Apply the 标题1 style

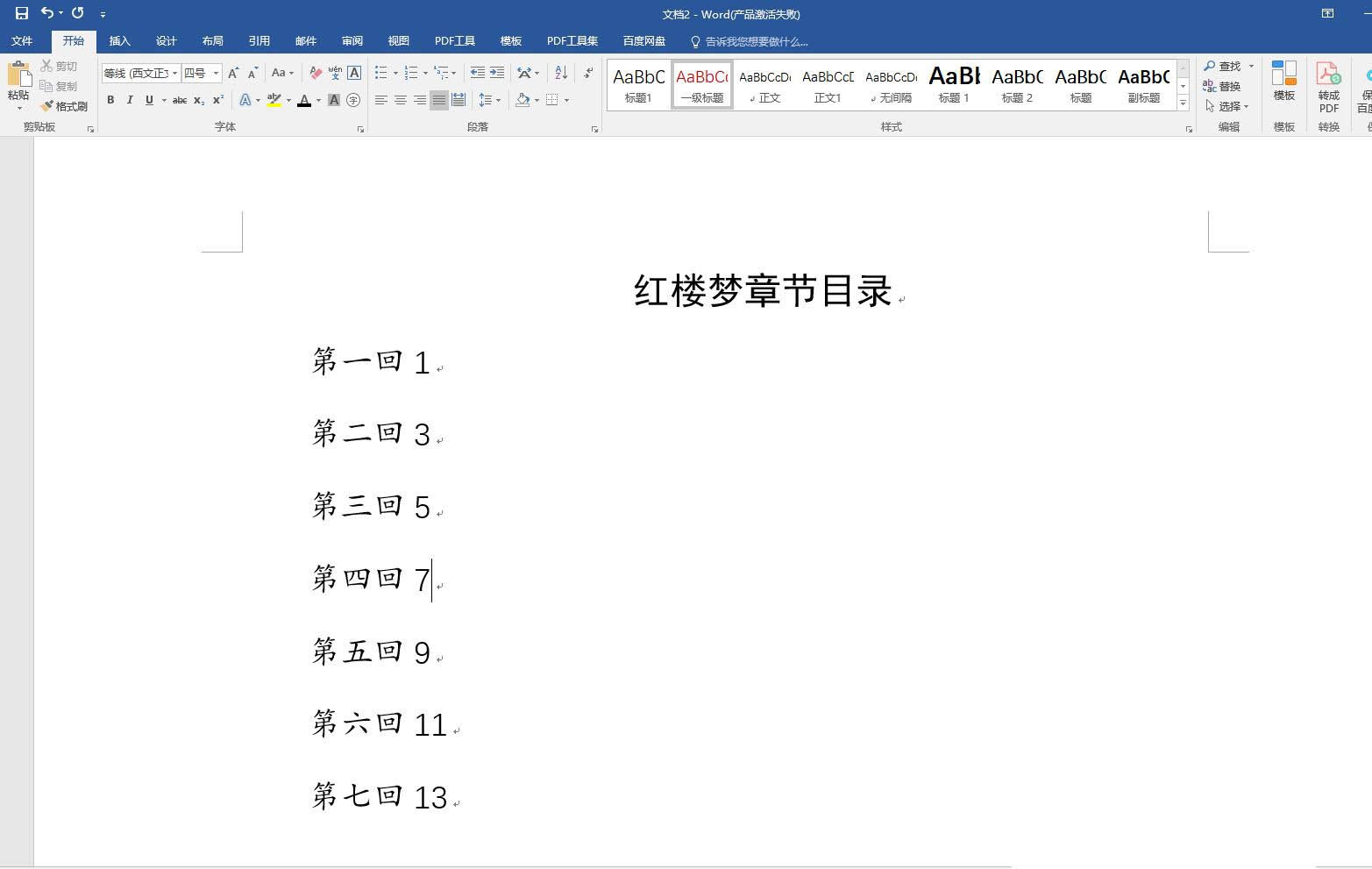[637, 84]
